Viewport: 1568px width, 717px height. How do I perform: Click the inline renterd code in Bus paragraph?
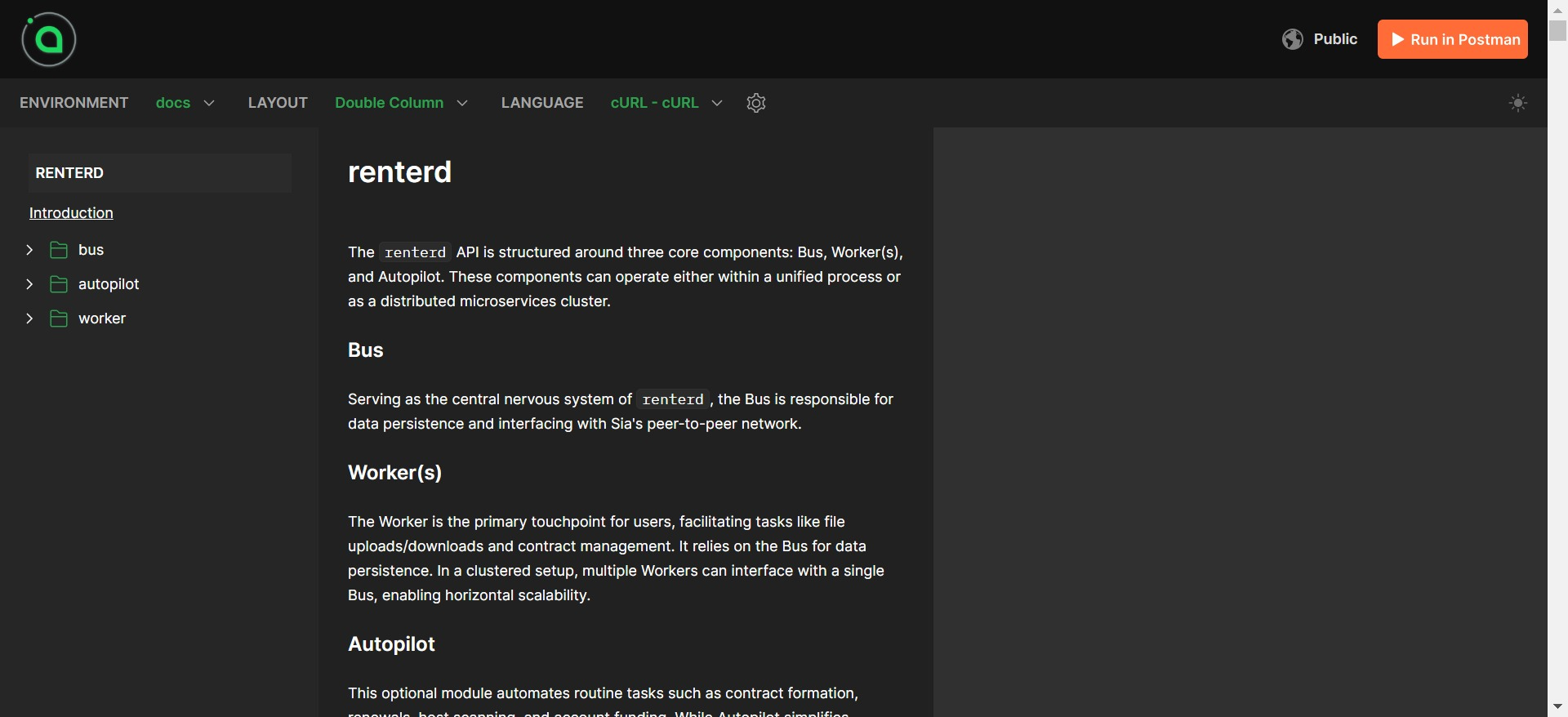(x=672, y=399)
